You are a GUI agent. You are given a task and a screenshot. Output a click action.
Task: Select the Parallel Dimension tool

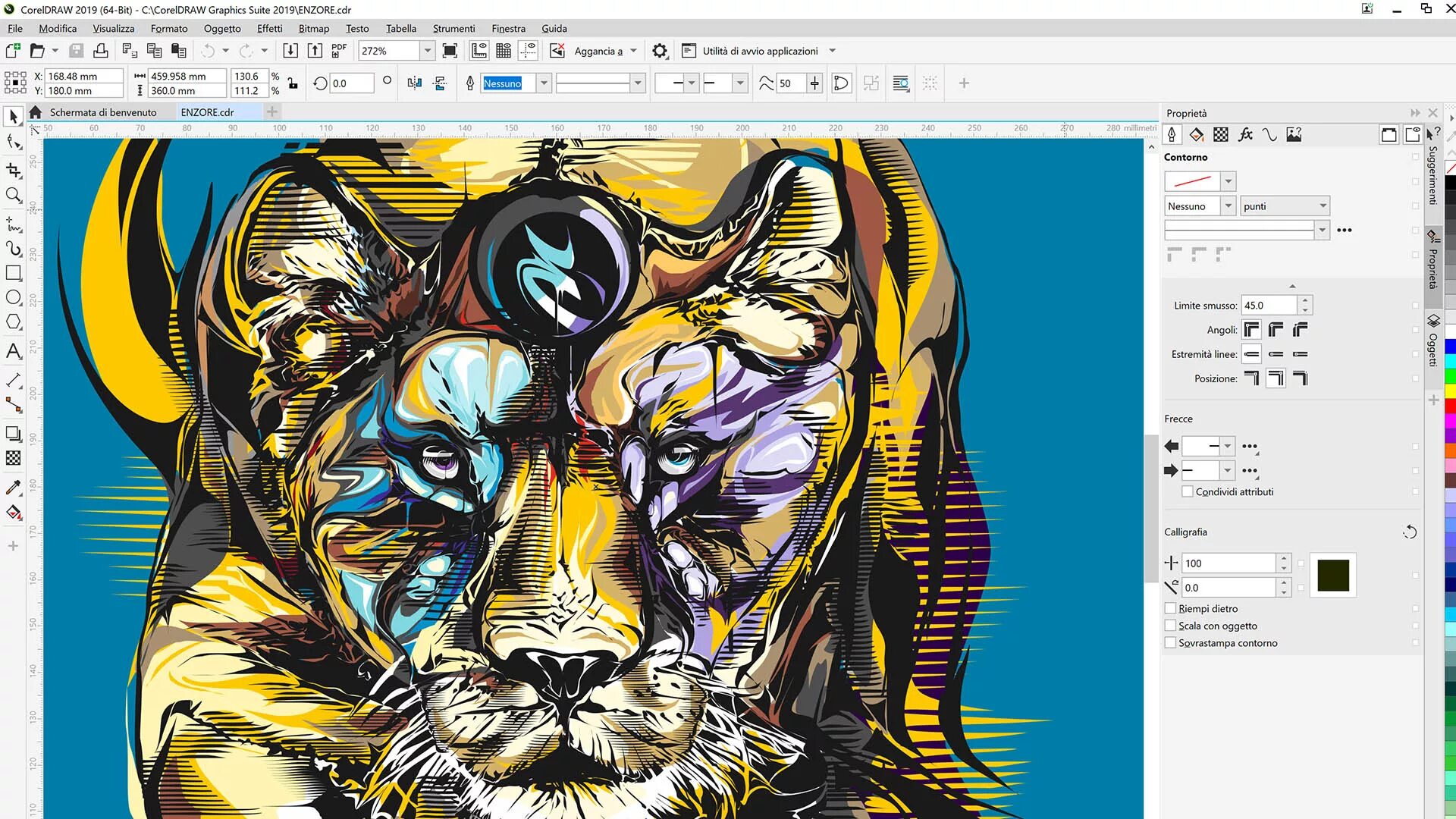click(x=13, y=380)
